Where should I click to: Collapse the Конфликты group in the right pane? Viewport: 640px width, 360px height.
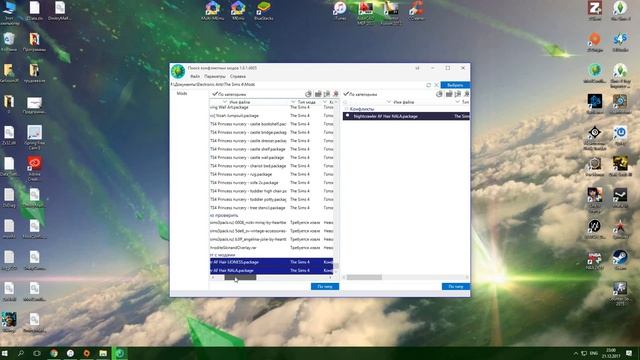[x=347, y=109]
